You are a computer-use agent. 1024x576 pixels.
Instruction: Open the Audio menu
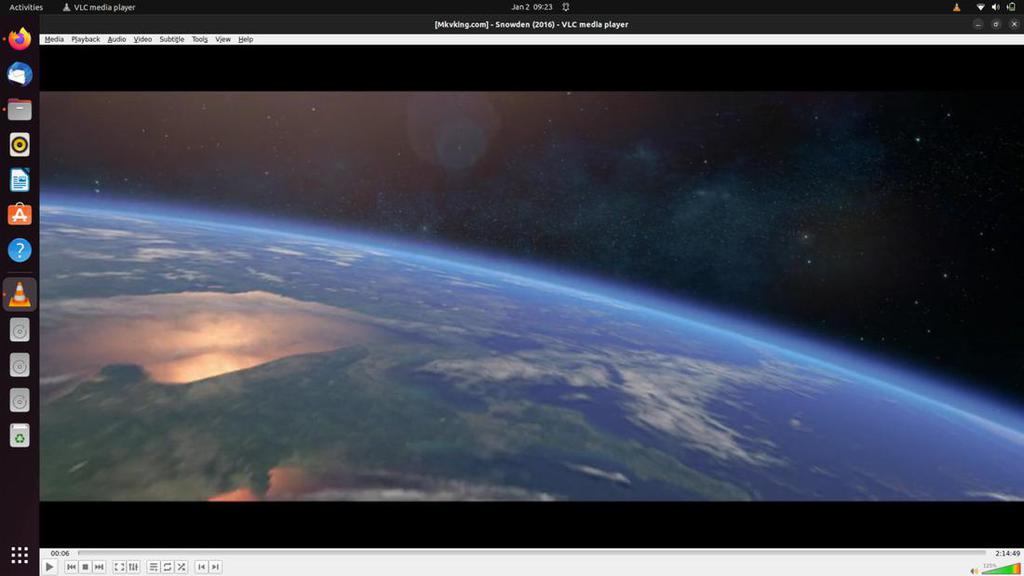point(116,39)
